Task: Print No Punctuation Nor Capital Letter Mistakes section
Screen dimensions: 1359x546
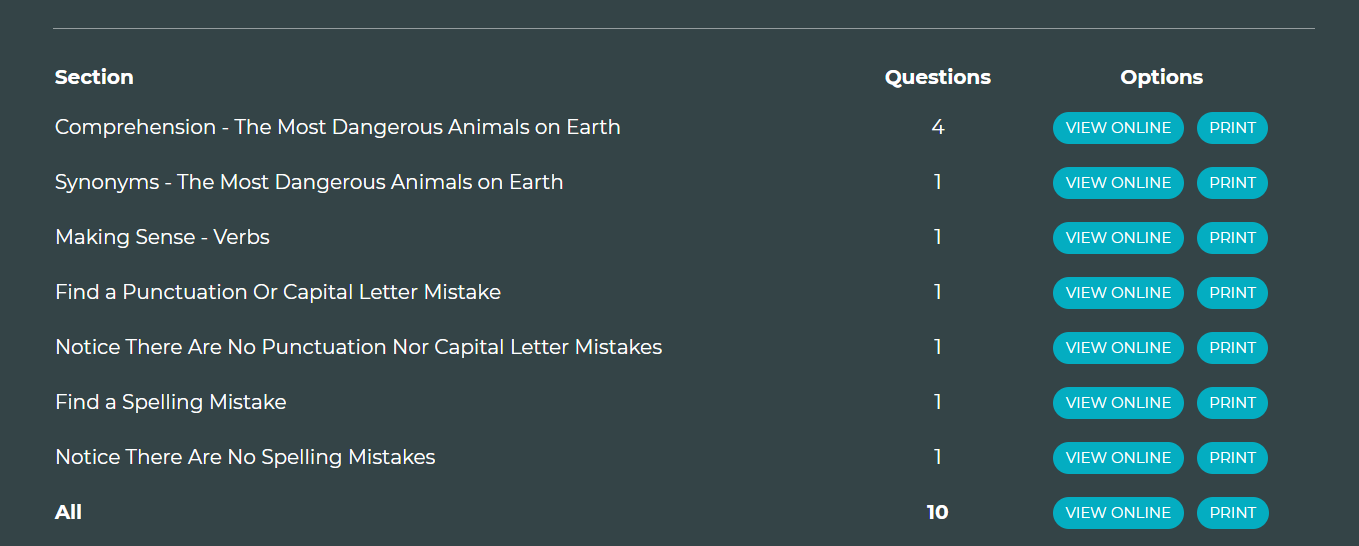Action: tap(1232, 348)
